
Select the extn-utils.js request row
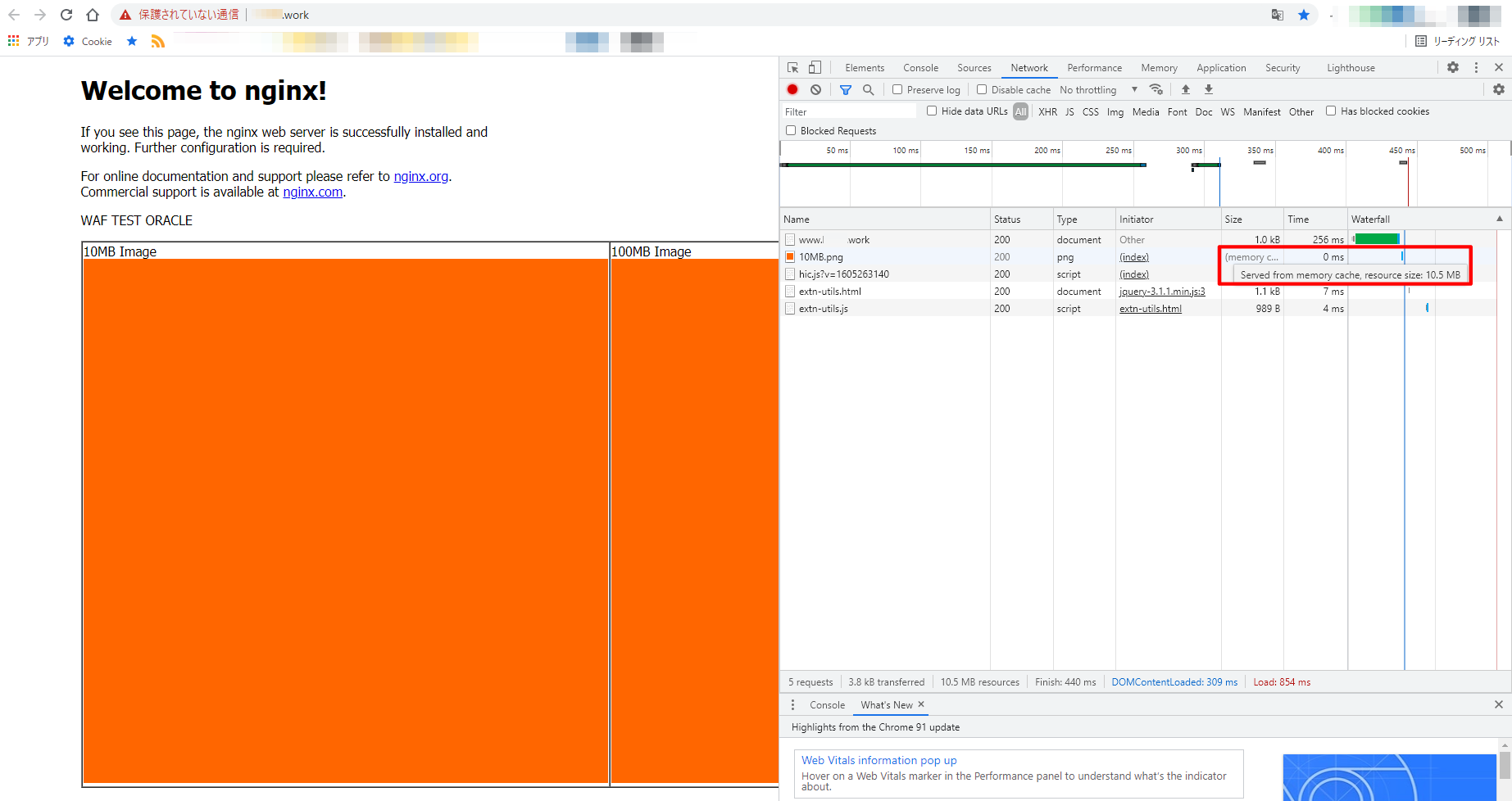[x=1146, y=309]
